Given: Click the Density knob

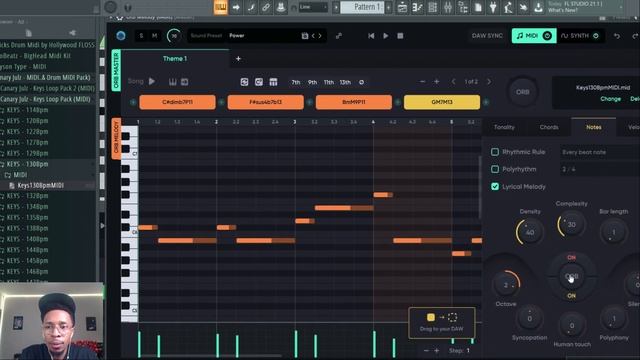Looking at the screenshot, I should pos(530,232).
